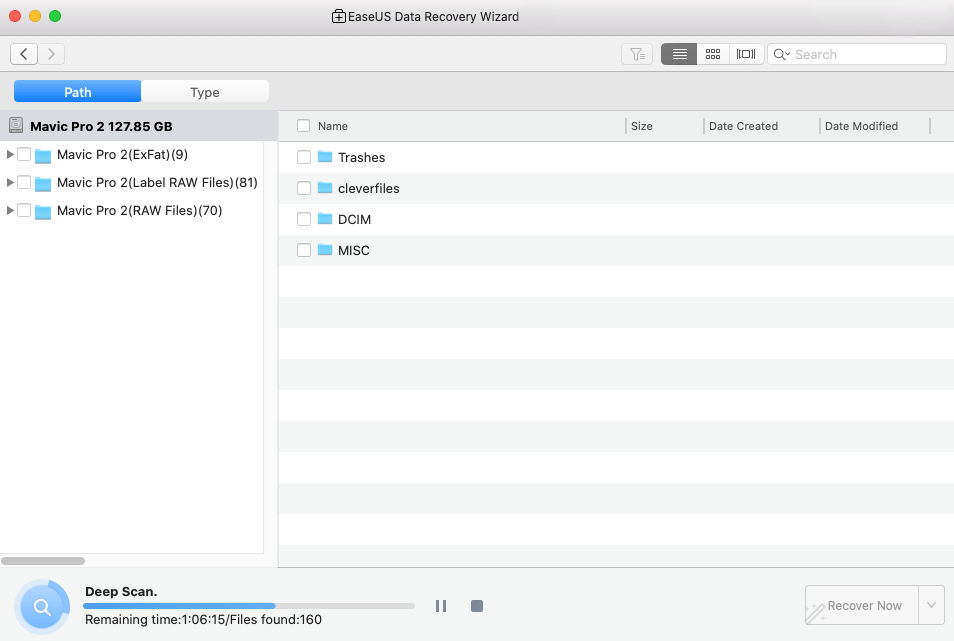
Task: Expand the Mavic Pro 2(RAW Files) tree node
Action: click(10, 210)
